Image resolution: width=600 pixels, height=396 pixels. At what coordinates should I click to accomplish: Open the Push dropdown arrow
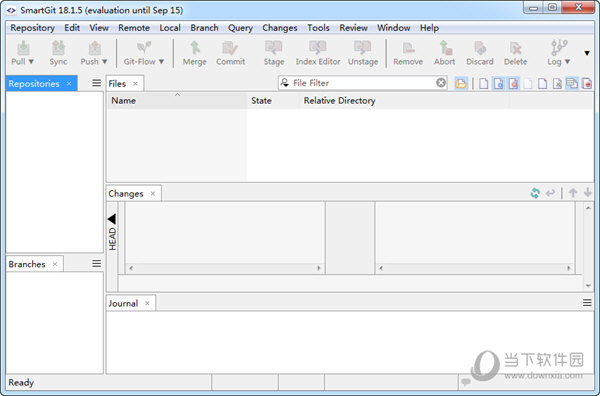tap(104, 62)
